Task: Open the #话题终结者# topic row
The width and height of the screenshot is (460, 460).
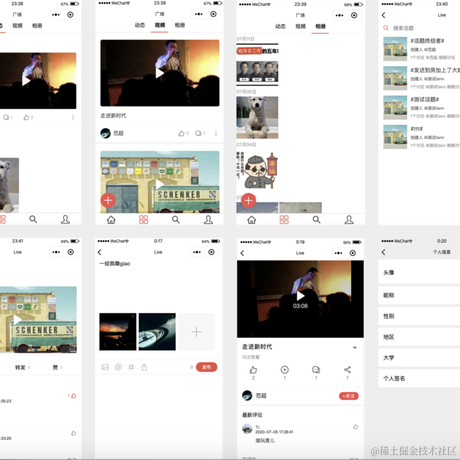Action: (x=422, y=49)
